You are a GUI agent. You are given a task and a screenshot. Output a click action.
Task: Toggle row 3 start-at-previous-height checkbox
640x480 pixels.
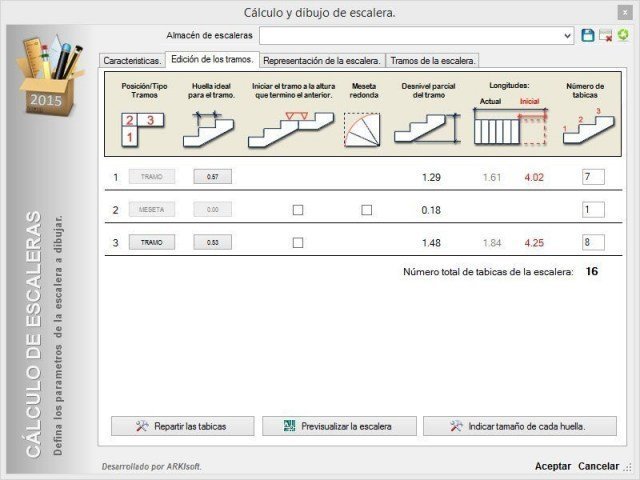(298, 243)
